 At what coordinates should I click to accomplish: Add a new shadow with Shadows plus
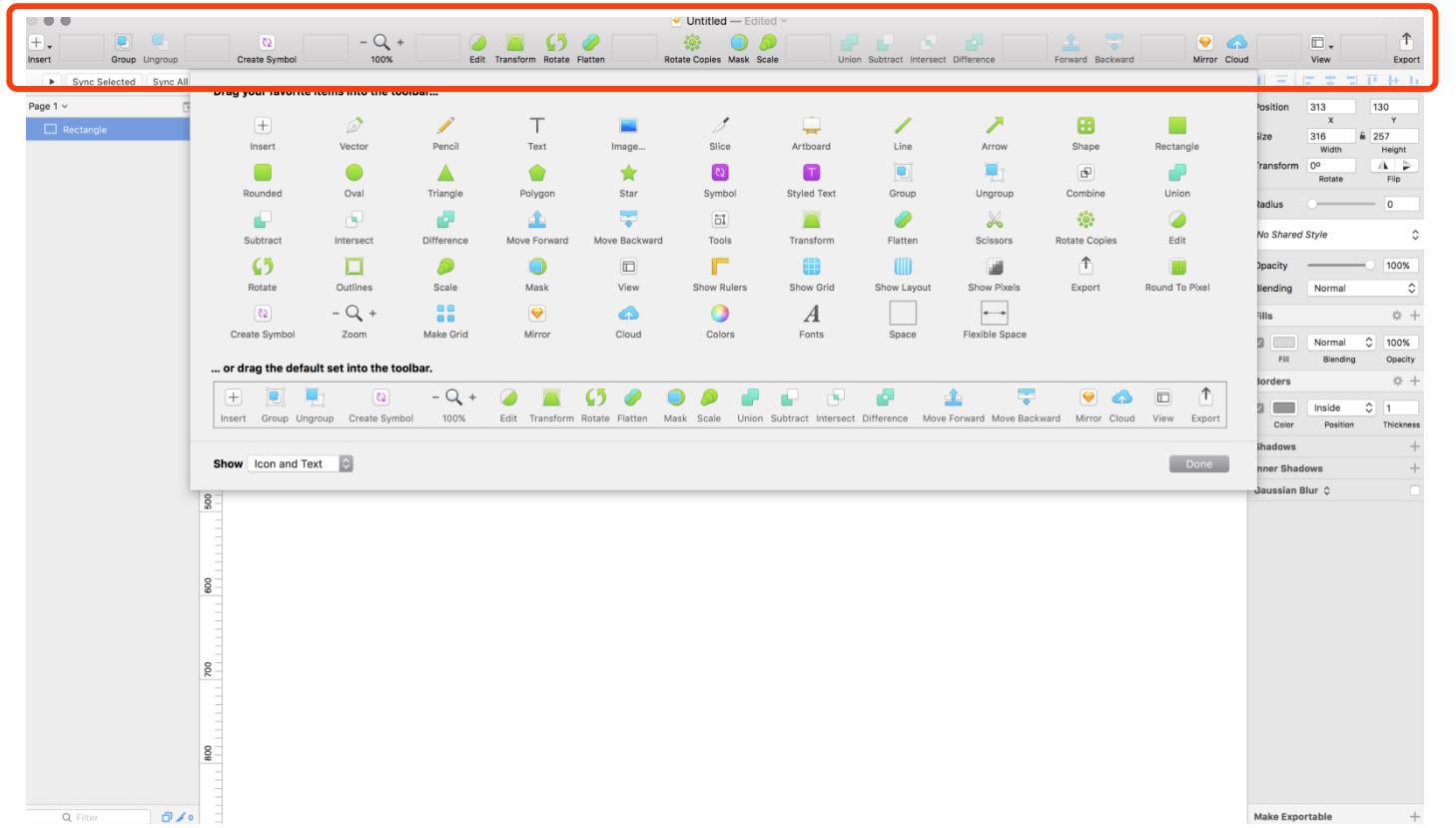[1414, 446]
